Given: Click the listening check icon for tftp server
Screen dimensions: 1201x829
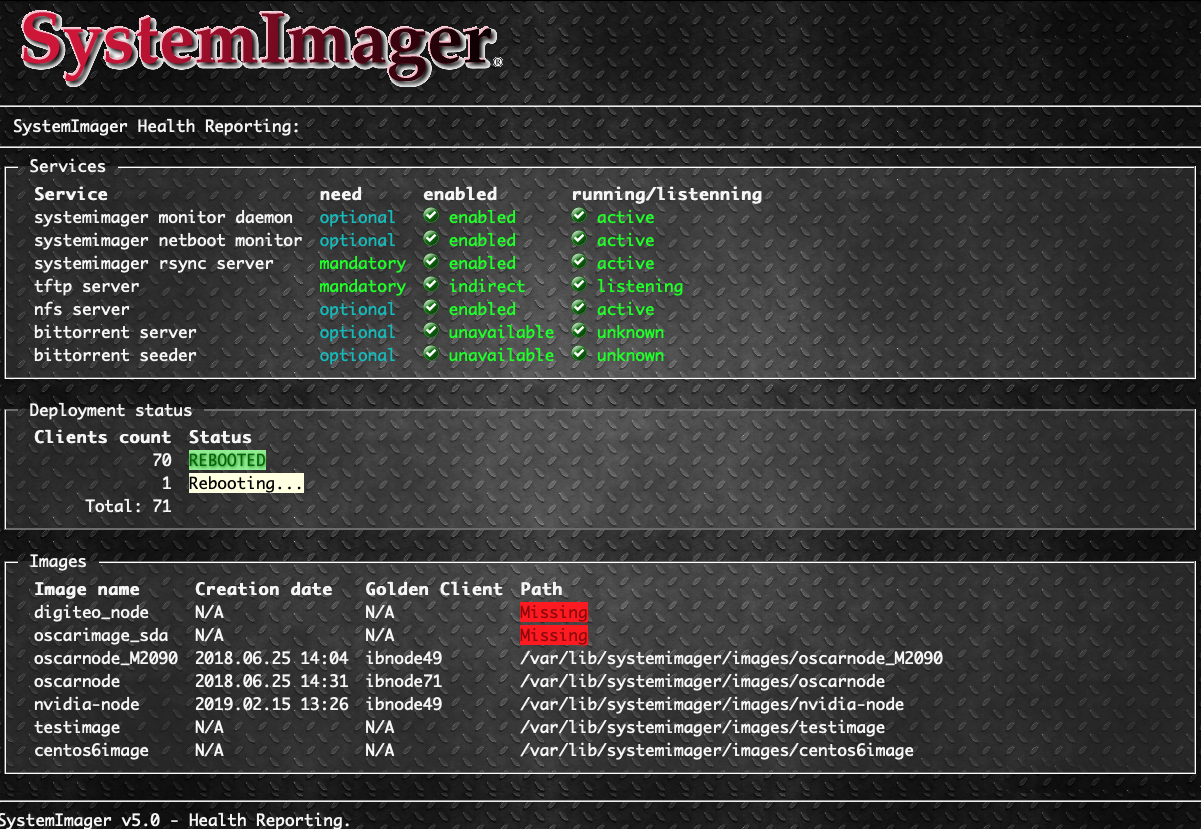Looking at the screenshot, I should pos(579,285).
